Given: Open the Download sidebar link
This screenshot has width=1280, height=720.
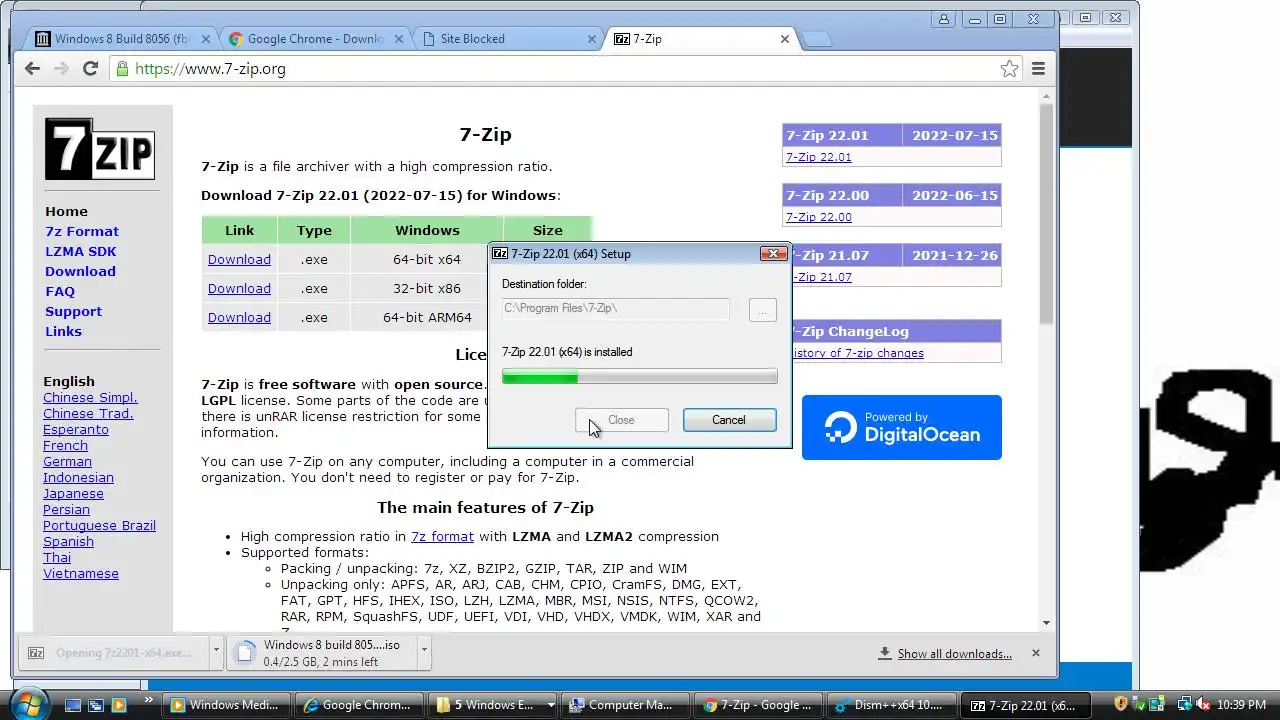Looking at the screenshot, I should click(80, 271).
